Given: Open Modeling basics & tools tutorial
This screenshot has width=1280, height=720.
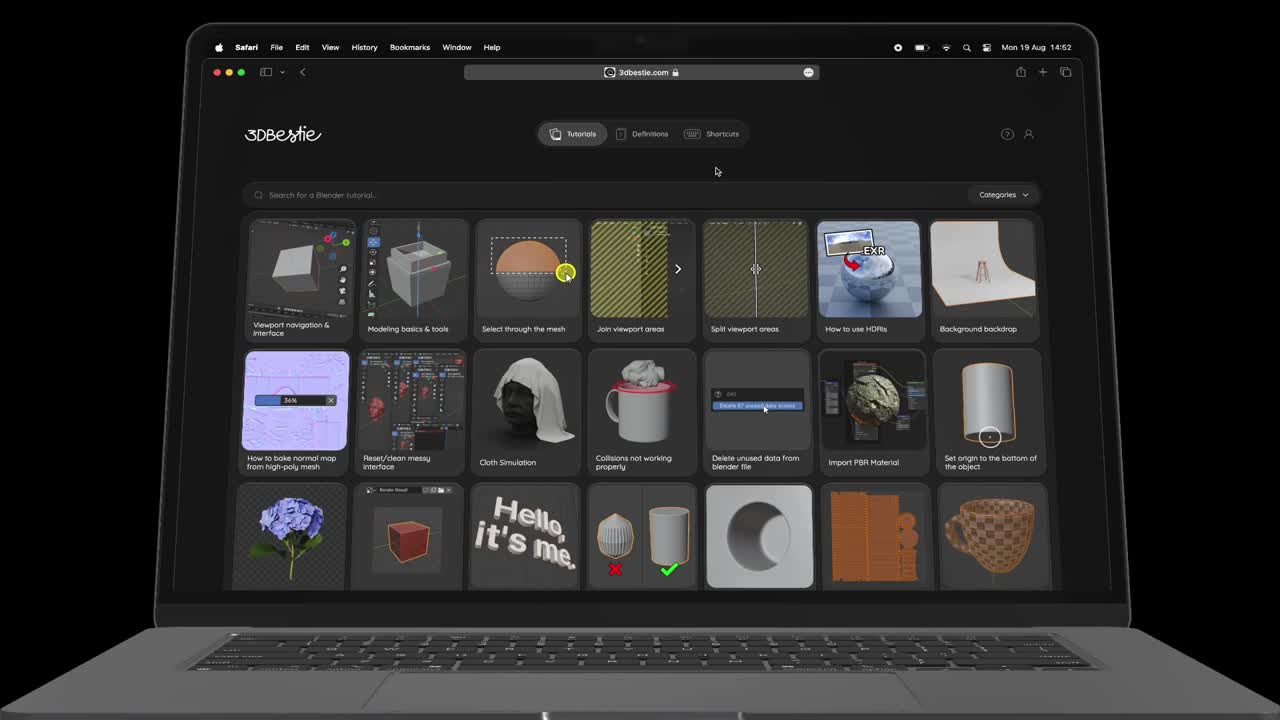Looking at the screenshot, I should (414, 280).
